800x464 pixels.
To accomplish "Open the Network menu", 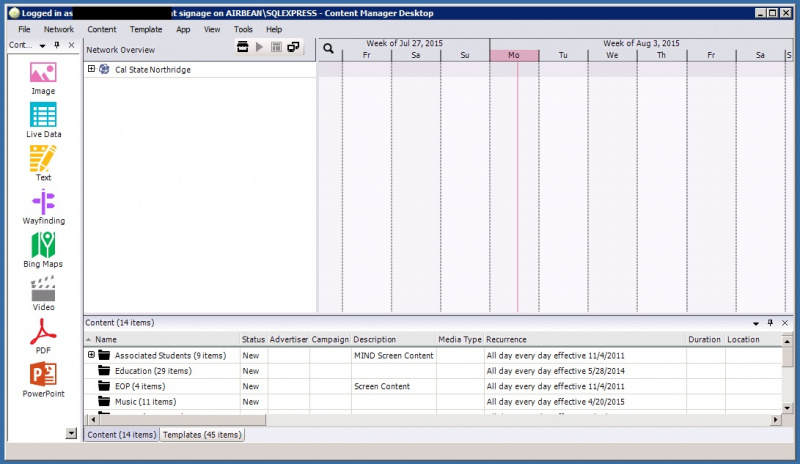I will pos(59,29).
